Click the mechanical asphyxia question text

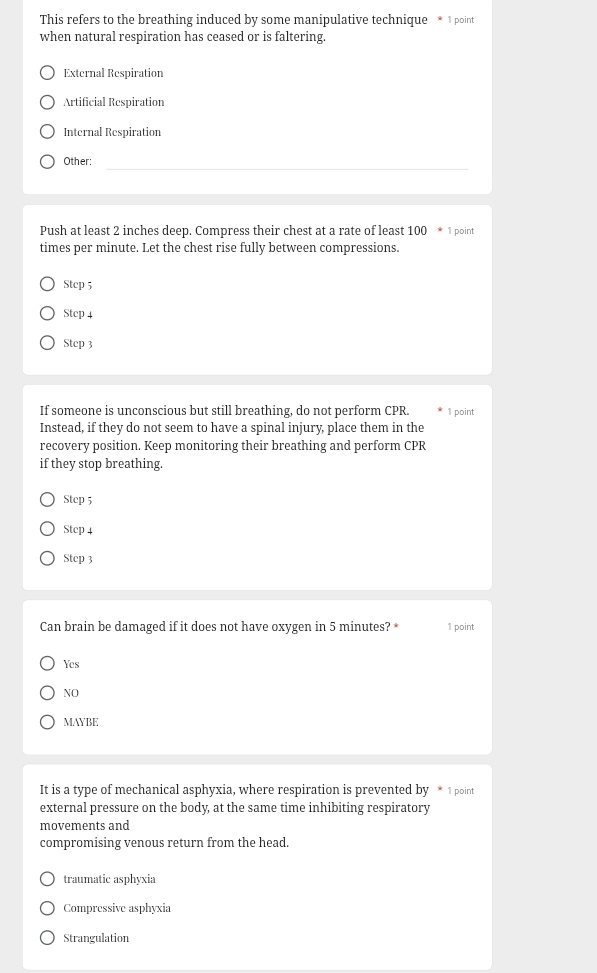point(235,816)
